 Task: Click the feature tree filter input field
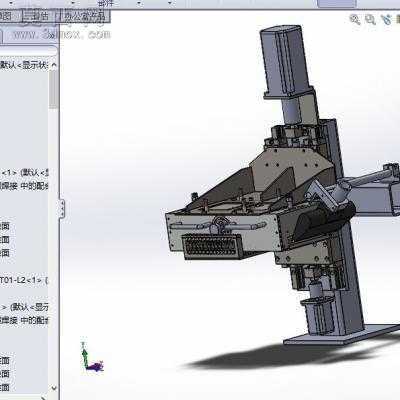pos(28,51)
